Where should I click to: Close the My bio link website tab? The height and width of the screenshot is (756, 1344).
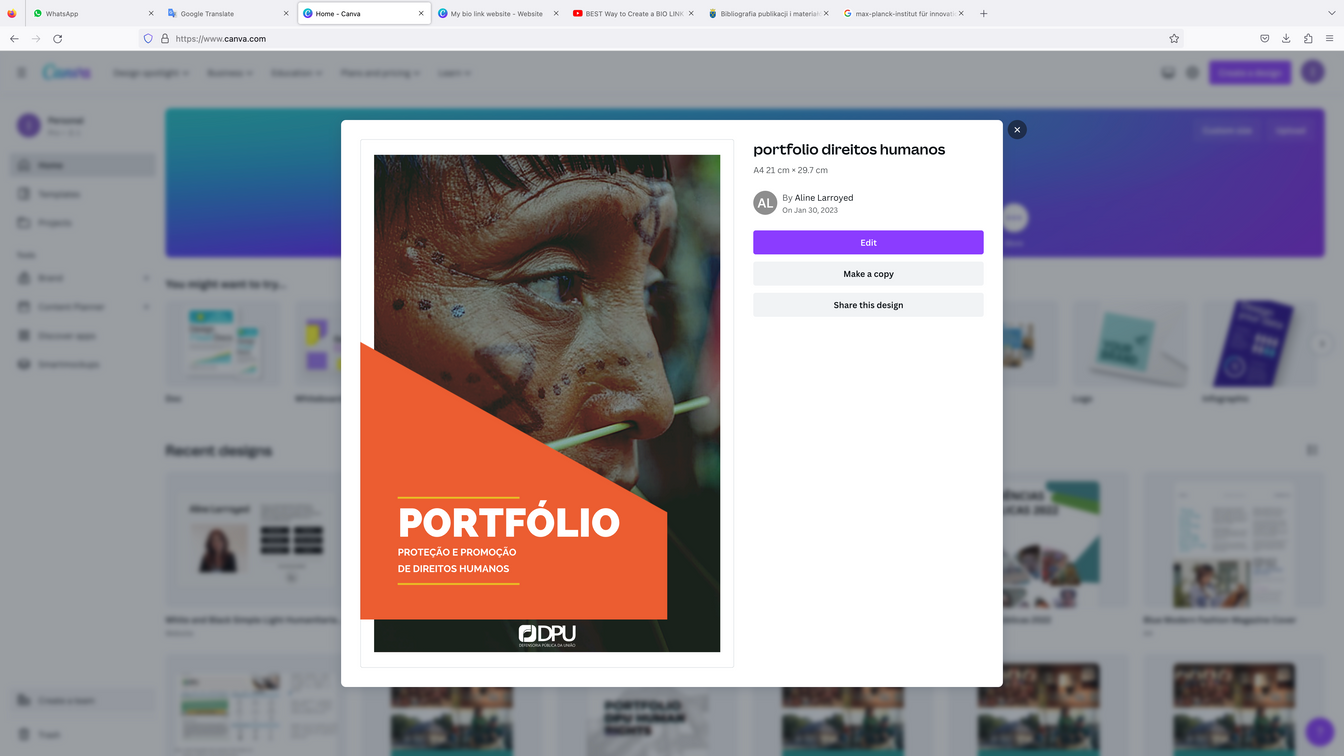click(x=556, y=14)
